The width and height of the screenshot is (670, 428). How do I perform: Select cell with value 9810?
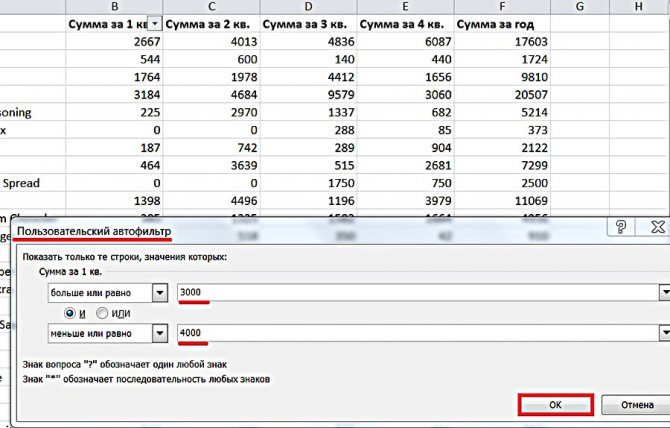pyautogui.click(x=502, y=77)
